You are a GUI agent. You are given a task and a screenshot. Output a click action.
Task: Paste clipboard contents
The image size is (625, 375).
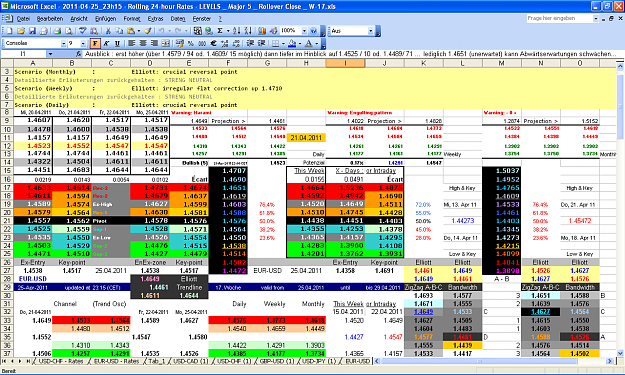[131, 31]
